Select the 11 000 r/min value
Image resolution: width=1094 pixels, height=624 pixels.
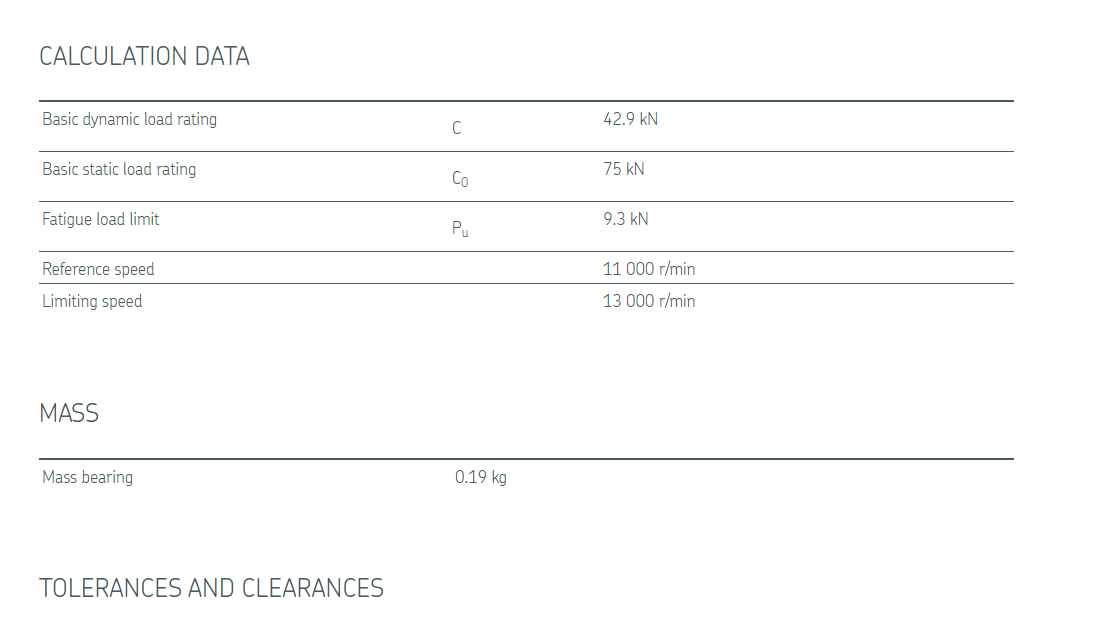(649, 269)
